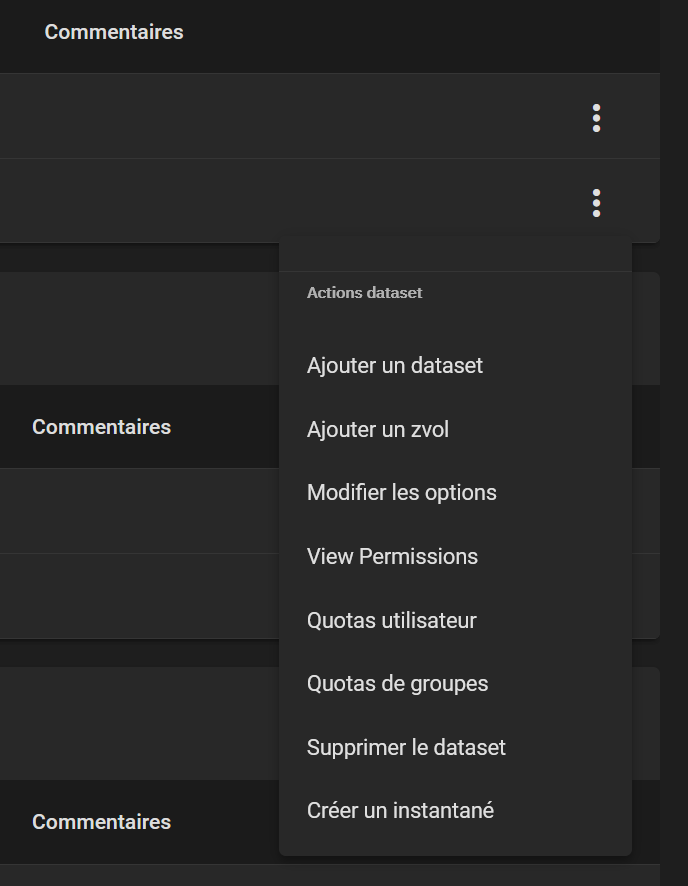The image size is (688, 886).
Task: Click the middle Commentaires column header
Action: click(102, 427)
